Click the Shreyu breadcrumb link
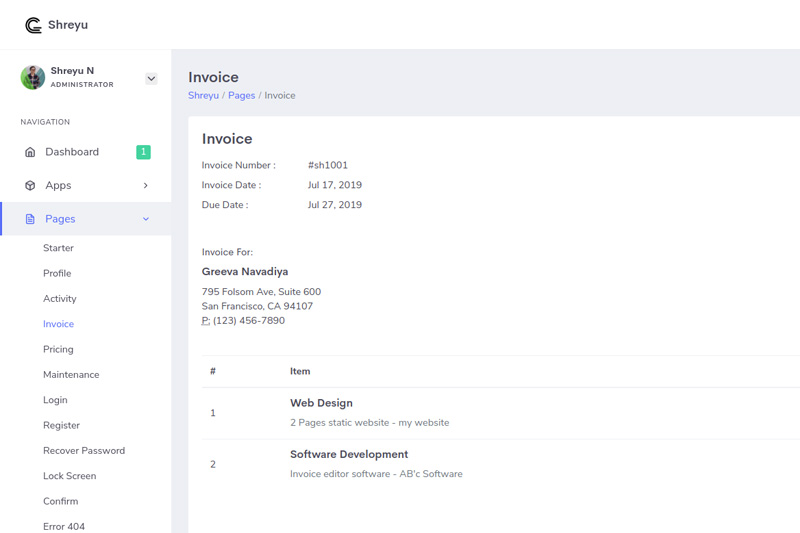This screenshot has height=533, width=800. pyautogui.click(x=203, y=95)
